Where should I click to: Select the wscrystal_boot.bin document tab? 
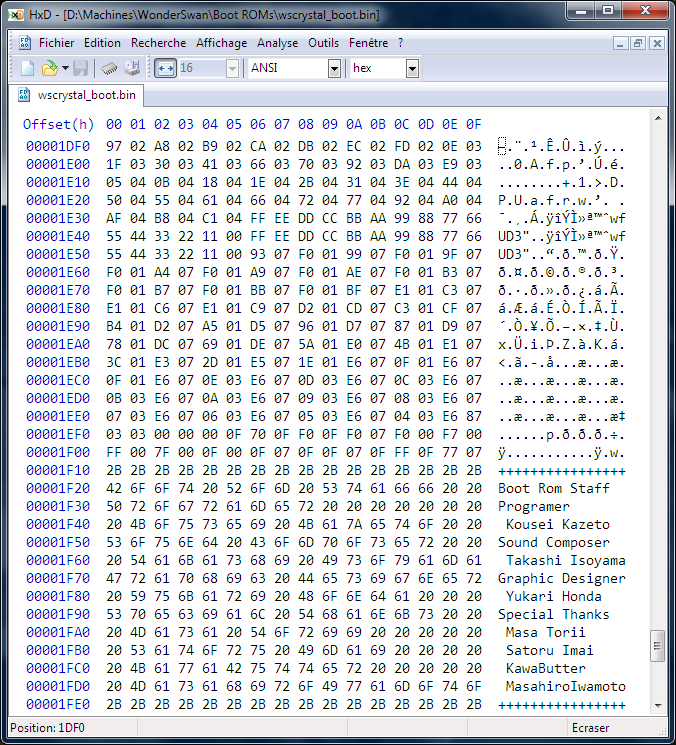(77, 95)
